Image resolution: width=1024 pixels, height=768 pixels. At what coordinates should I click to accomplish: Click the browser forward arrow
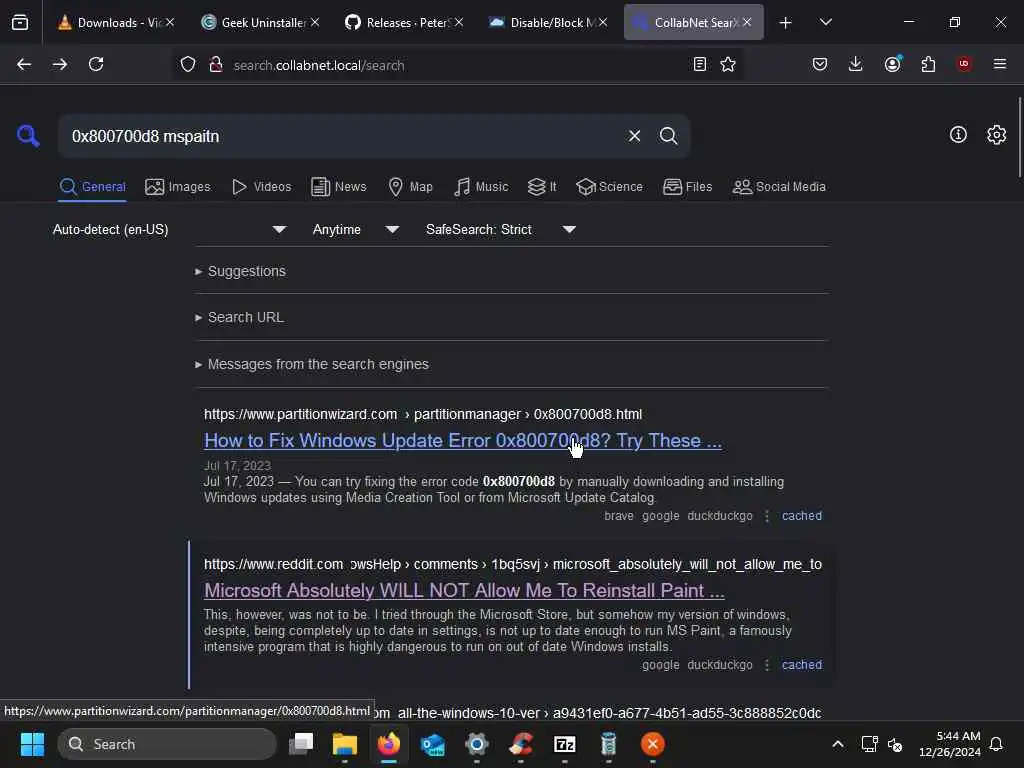(60, 64)
